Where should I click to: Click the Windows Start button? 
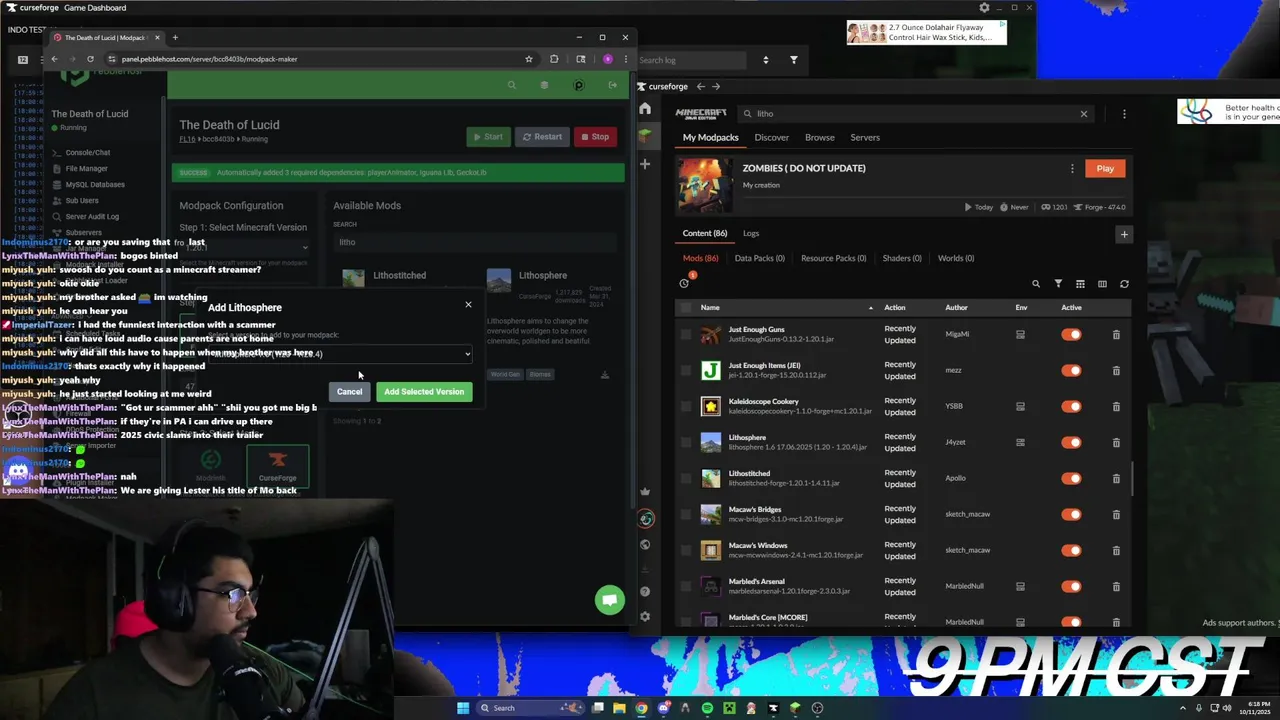462,708
